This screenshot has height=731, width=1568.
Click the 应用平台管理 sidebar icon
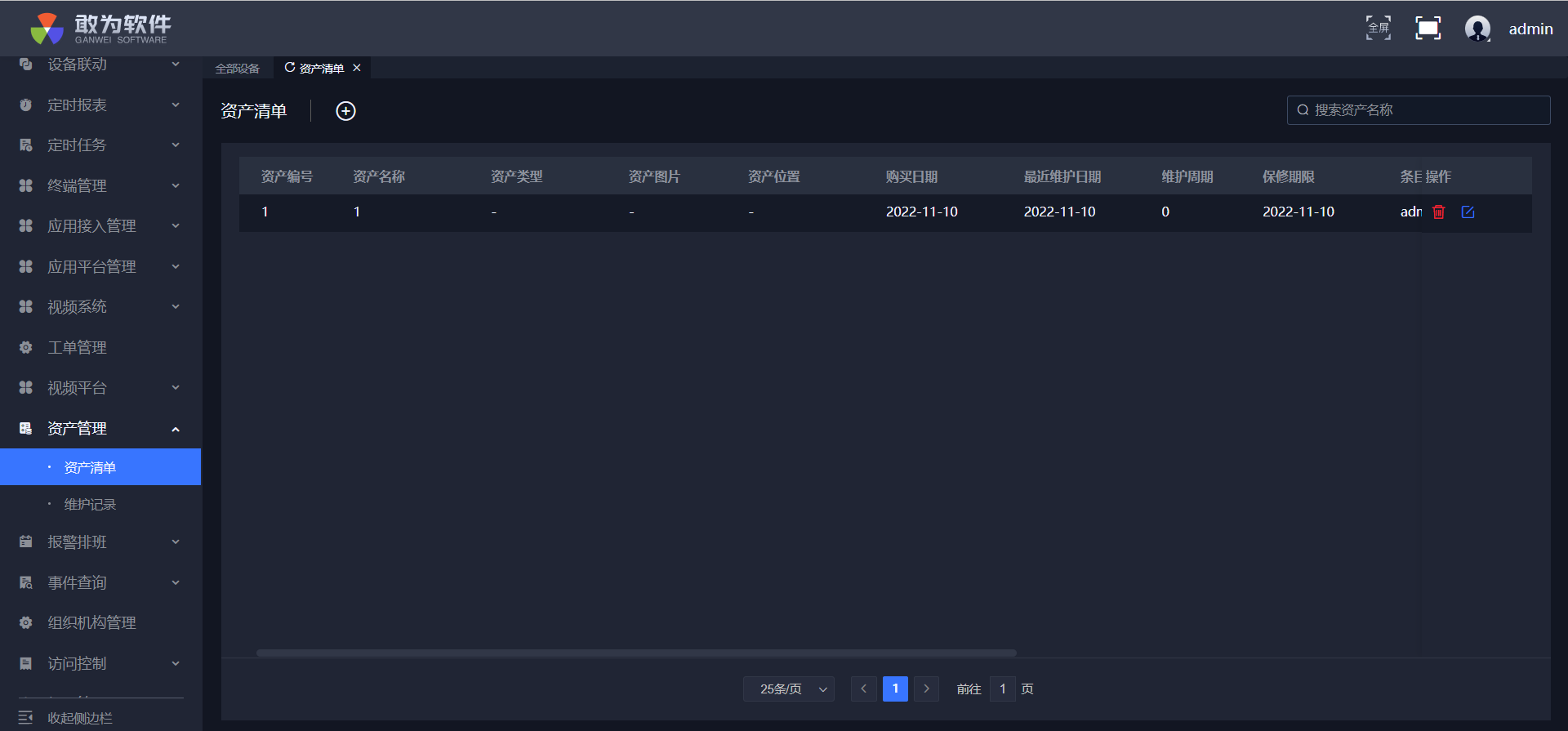click(x=25, y=266)
